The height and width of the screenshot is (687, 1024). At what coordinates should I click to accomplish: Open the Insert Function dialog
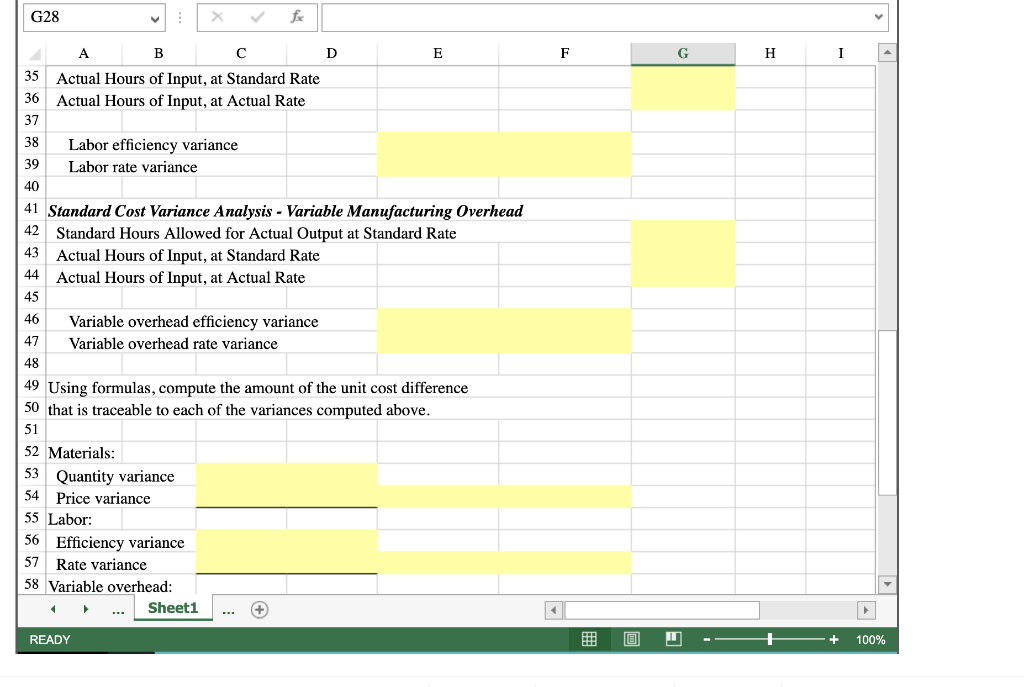click(295, 17)
